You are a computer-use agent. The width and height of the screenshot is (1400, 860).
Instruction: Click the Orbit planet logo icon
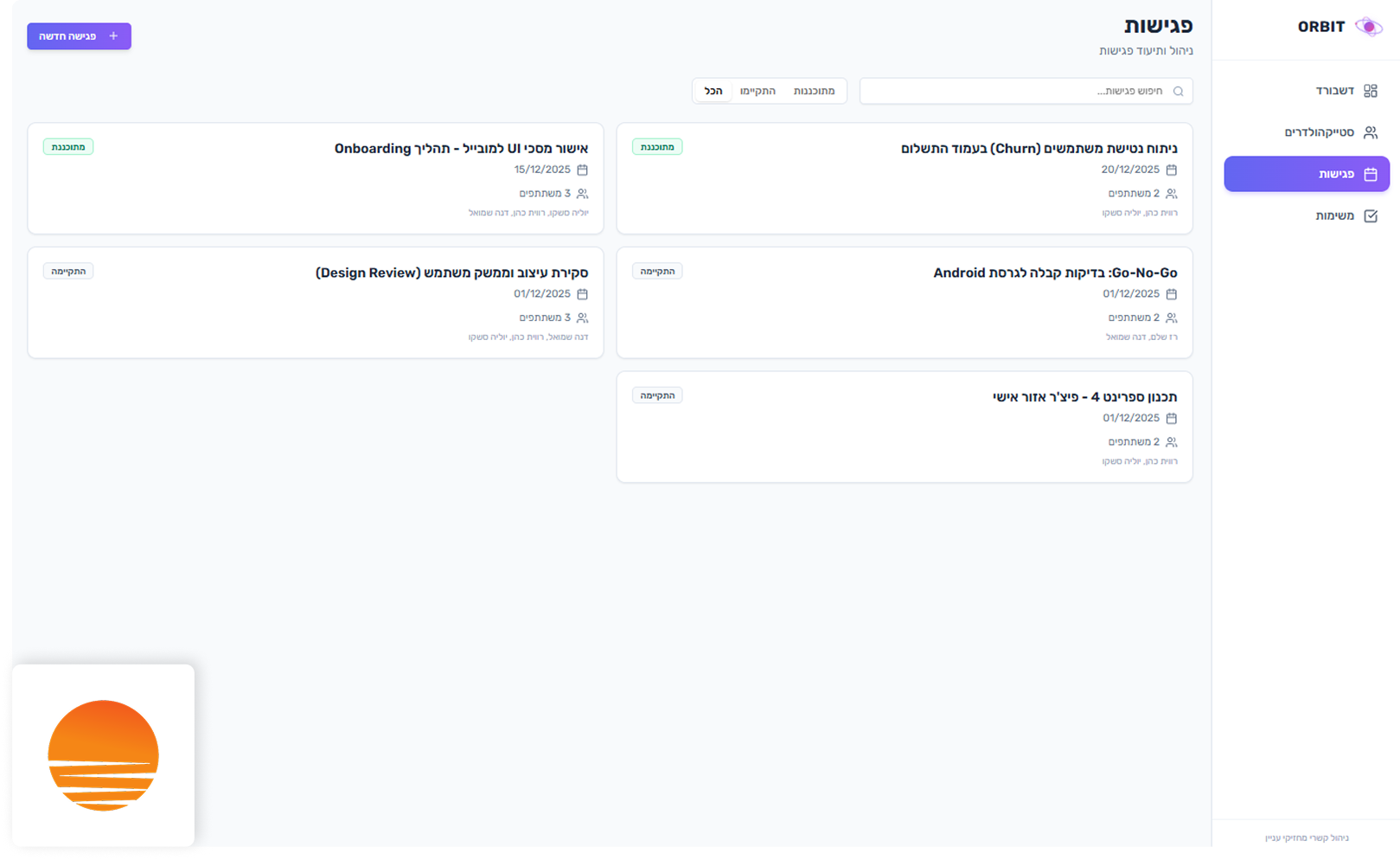coord(1368,27)
